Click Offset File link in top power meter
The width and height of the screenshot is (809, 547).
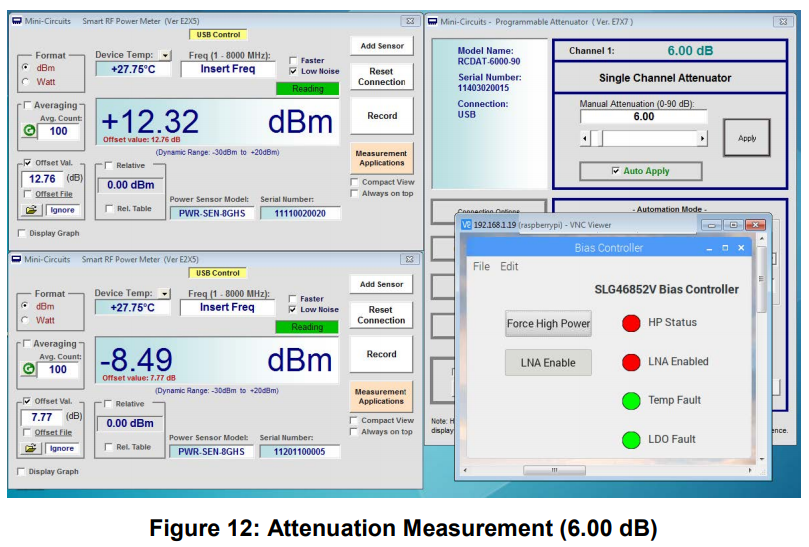coord(54,194)
